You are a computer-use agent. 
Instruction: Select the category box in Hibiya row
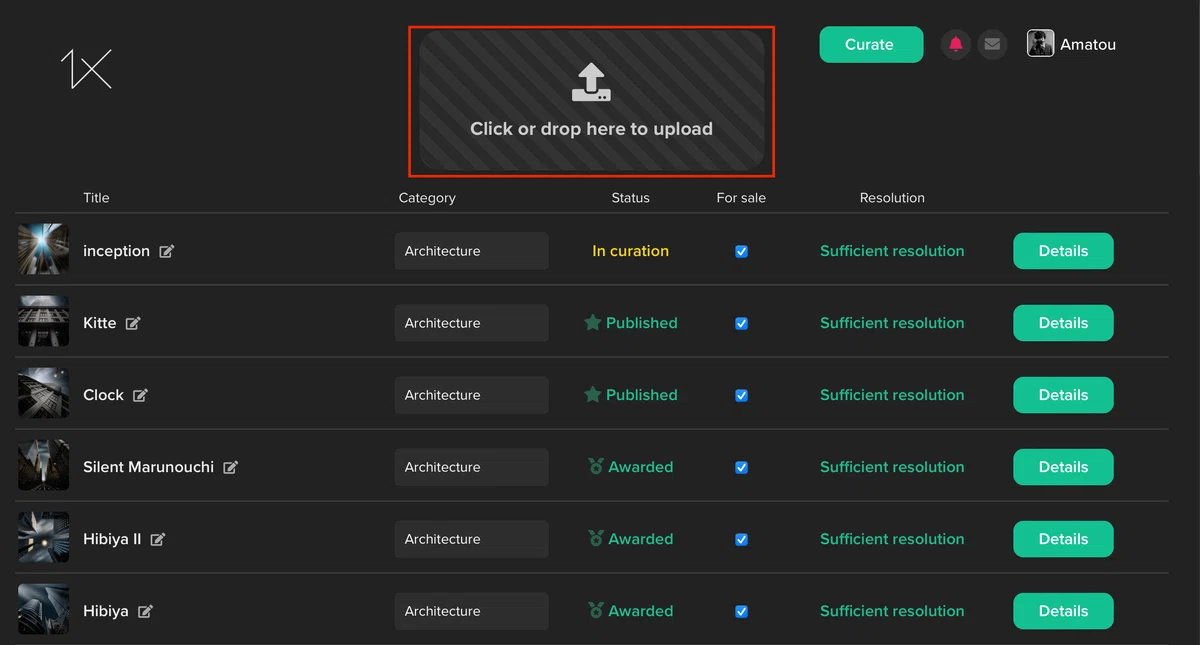click(472, 611)
